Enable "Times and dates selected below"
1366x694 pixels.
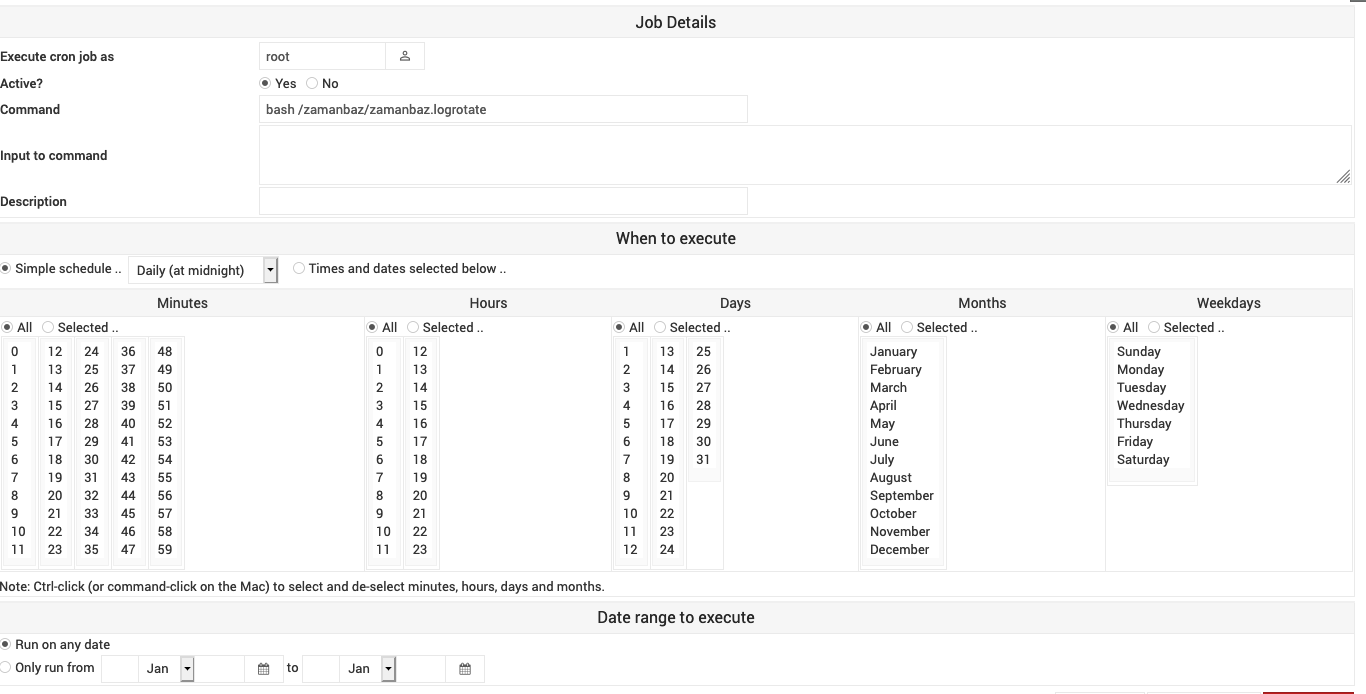click(x=298, y=268)
